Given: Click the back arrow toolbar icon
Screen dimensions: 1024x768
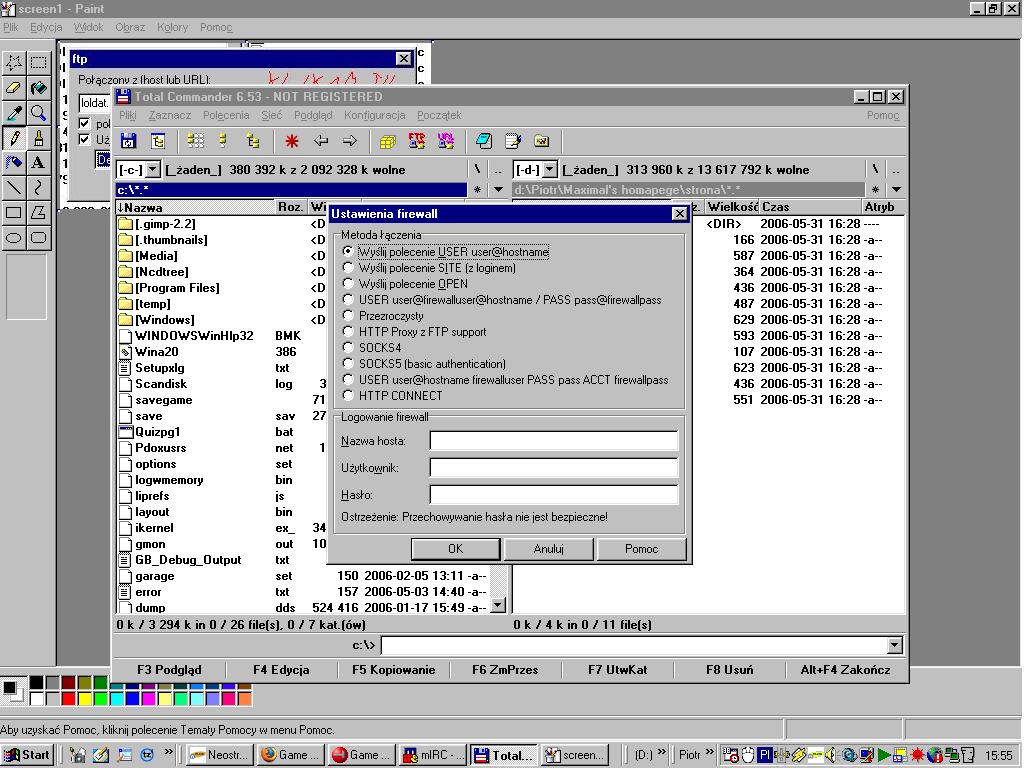Looking at the screenshot, I should pyautogui.click(x=321, y=141).
